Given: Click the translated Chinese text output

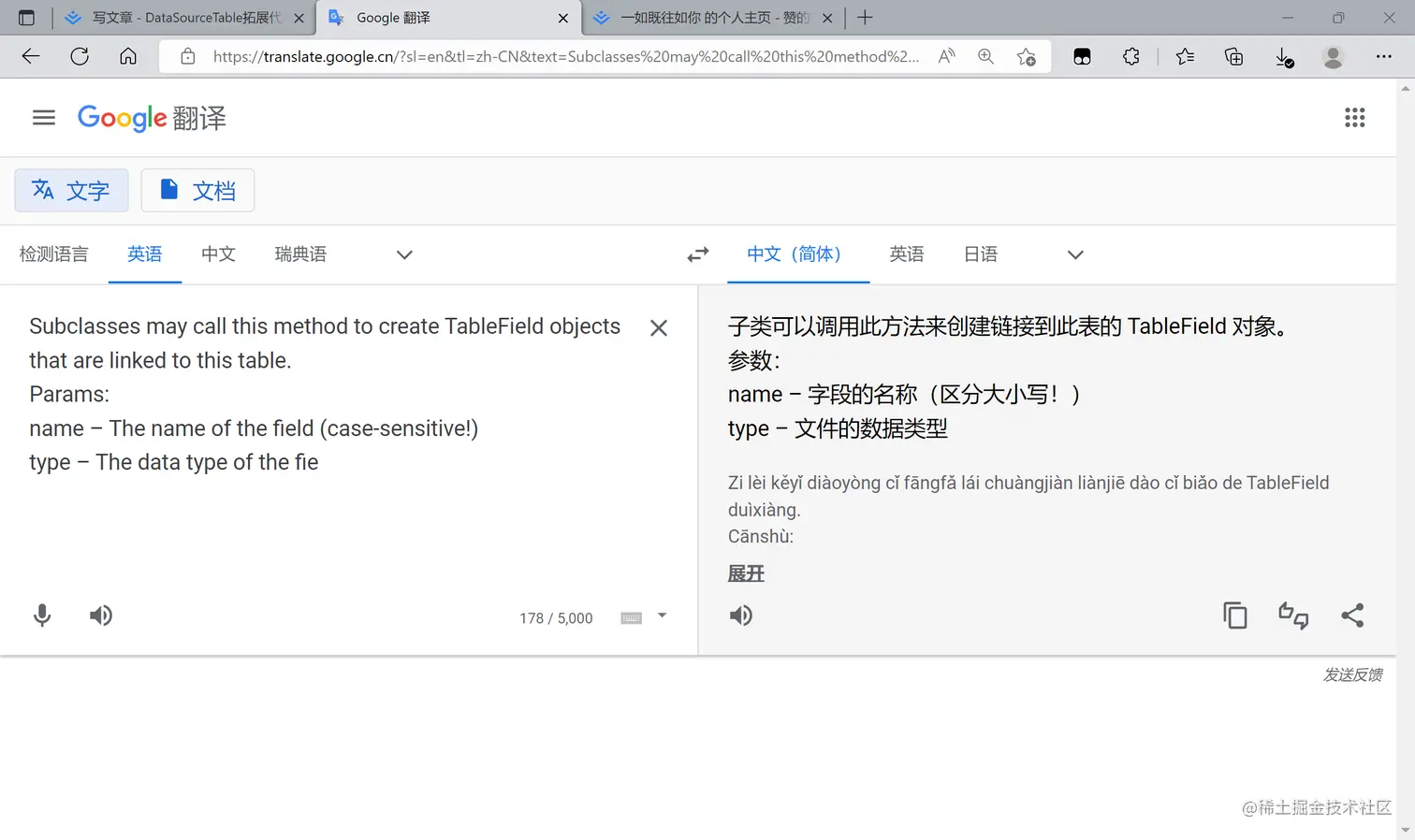Looking at the screenshot, I should [1010, 377].
